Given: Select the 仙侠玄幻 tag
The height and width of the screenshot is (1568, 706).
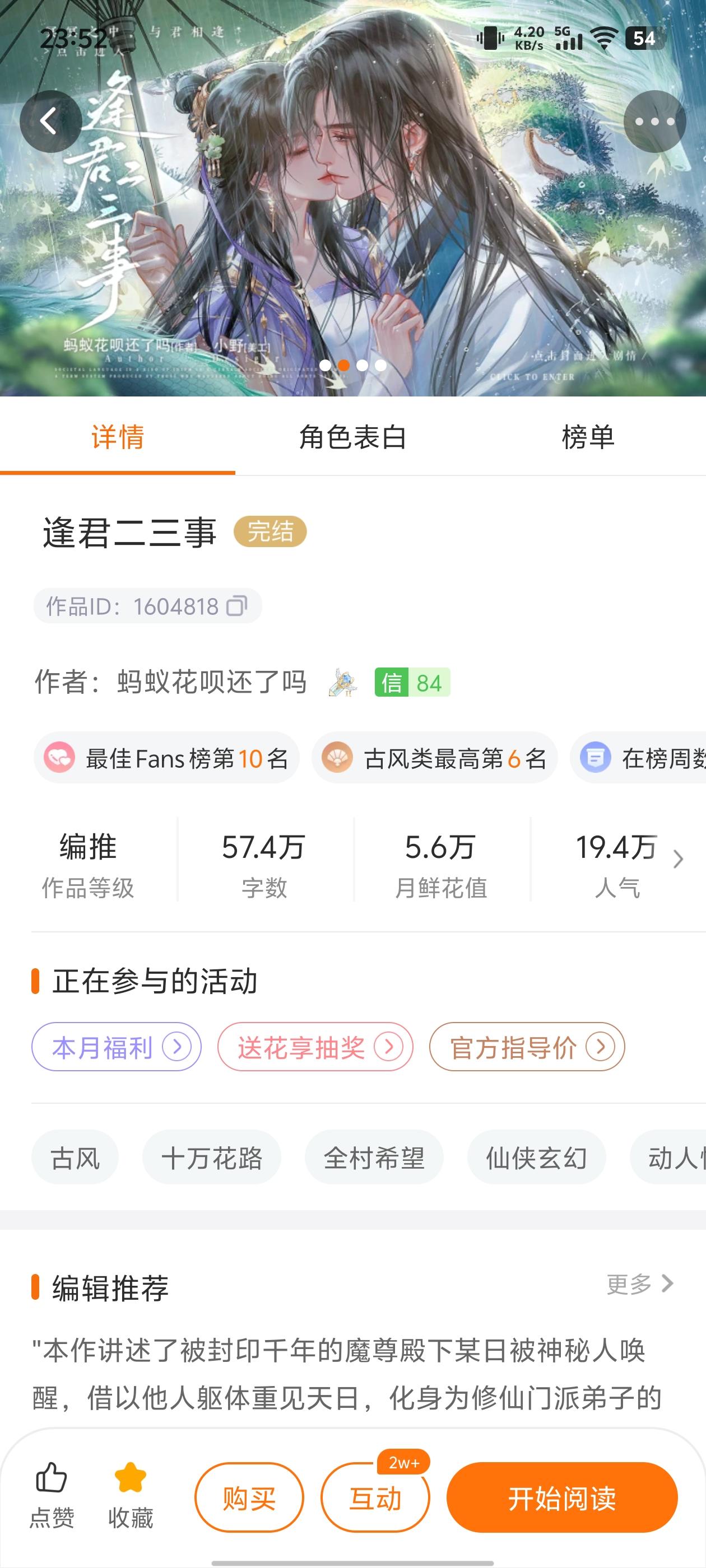Looking at the screenshot, I should tap(537, 1157).
